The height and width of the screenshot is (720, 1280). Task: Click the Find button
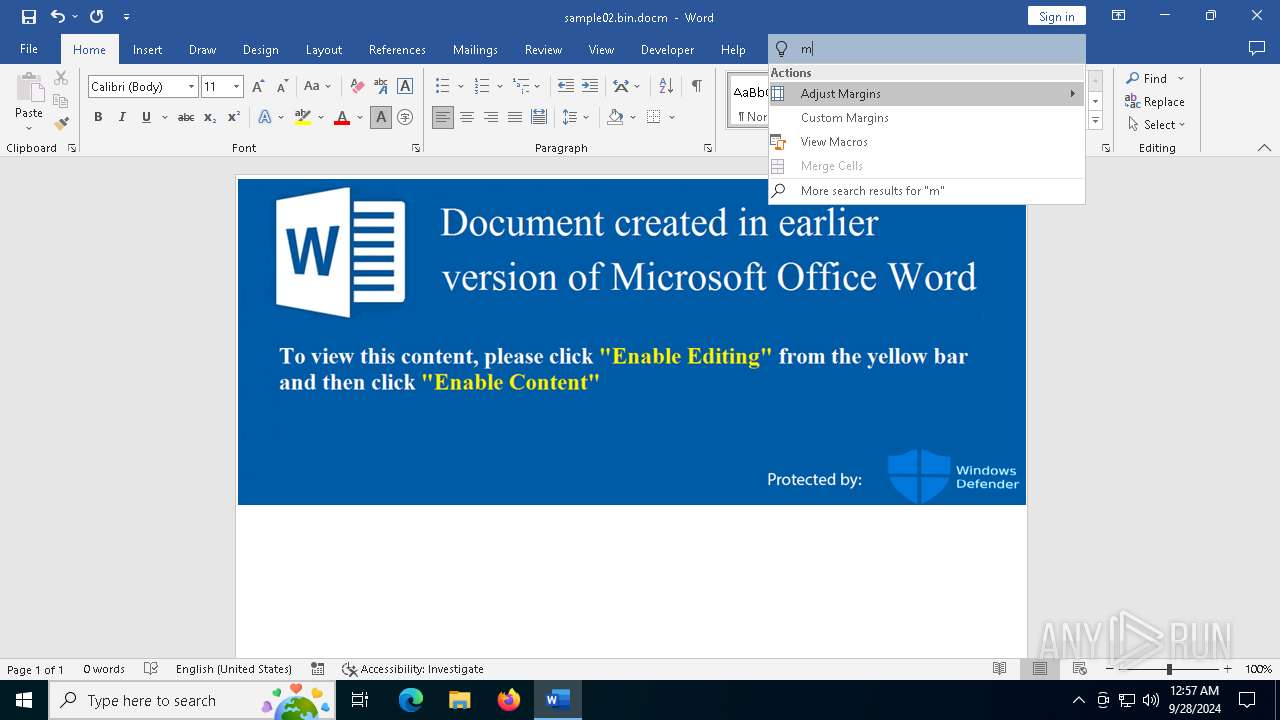click(x=1146, y=78)
